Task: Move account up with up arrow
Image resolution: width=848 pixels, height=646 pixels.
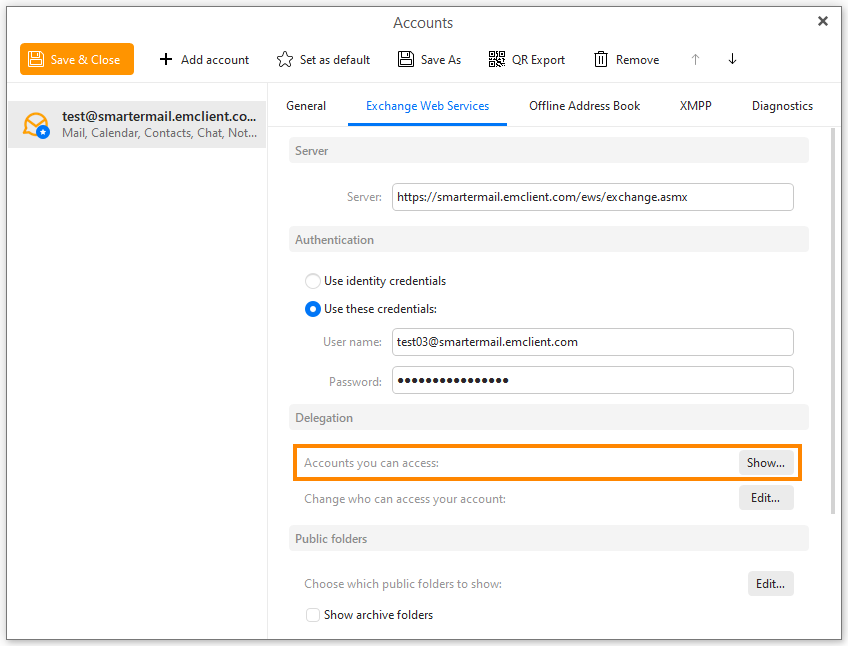Action: pos(695,59)
